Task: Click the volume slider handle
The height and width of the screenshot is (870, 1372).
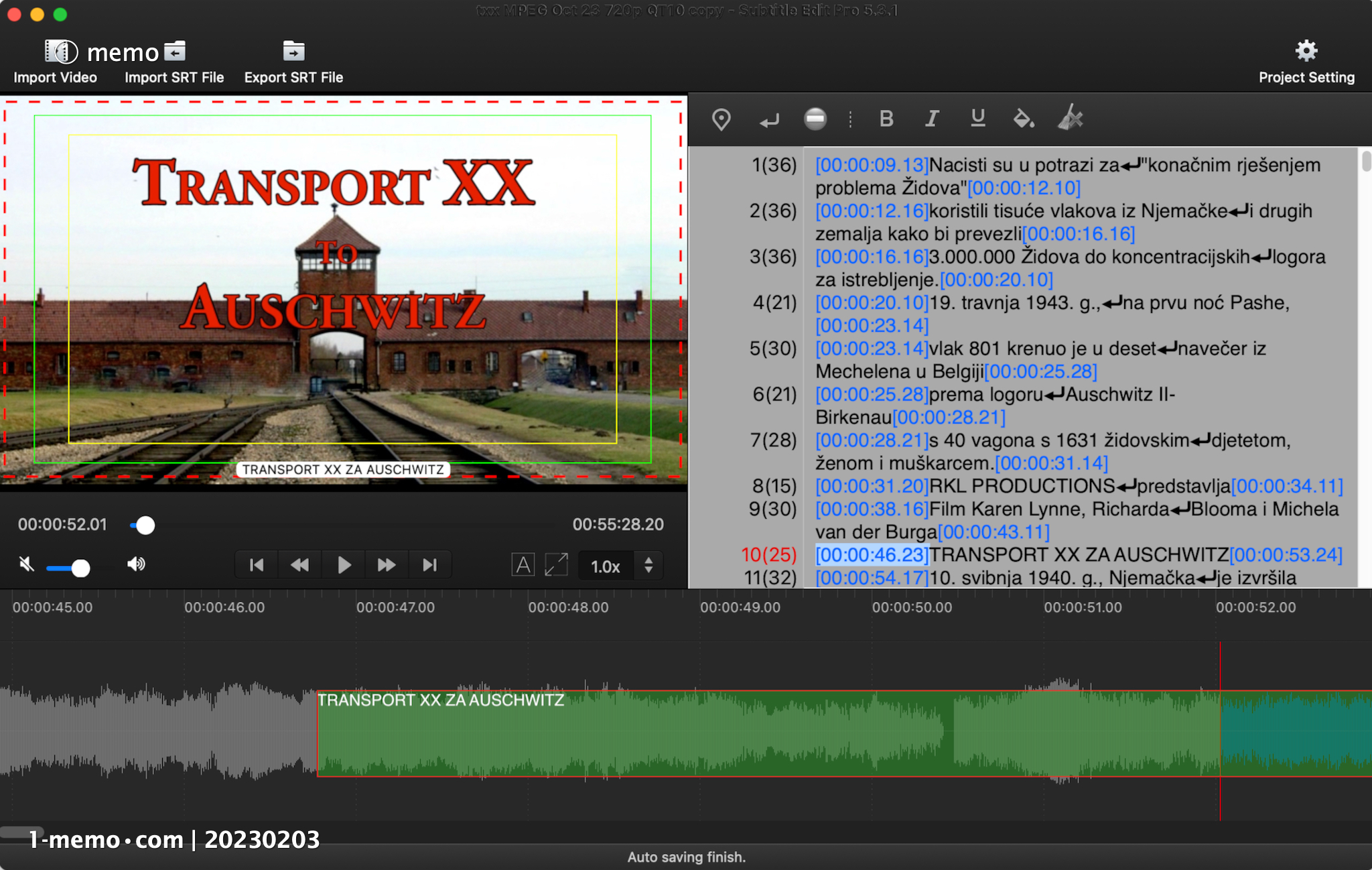Action: pos(81,568)
